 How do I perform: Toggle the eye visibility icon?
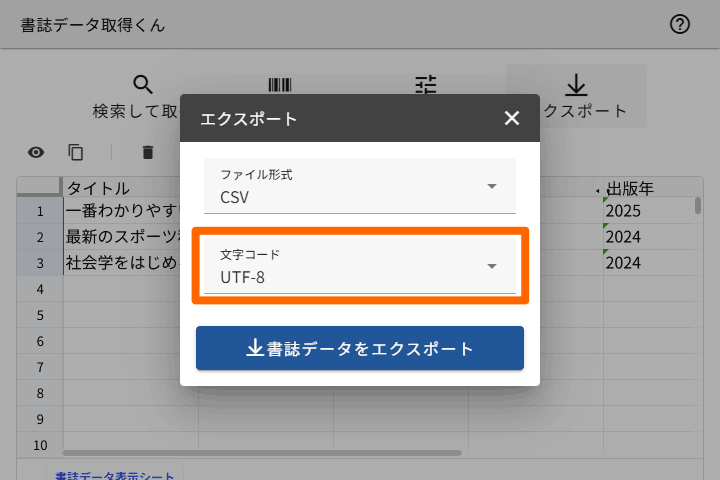tap(36, 152)
